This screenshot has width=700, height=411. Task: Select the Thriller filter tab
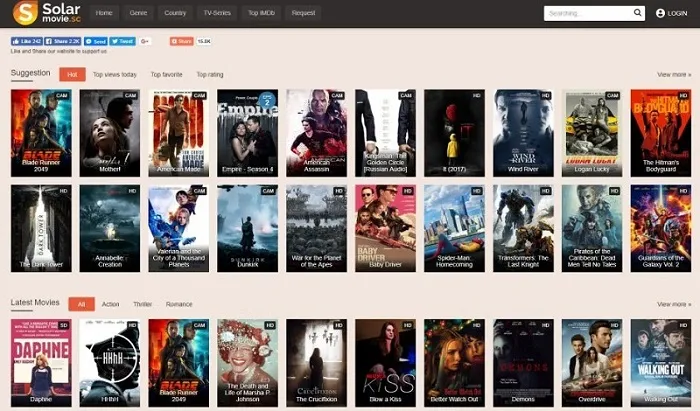tap(142, 304)
